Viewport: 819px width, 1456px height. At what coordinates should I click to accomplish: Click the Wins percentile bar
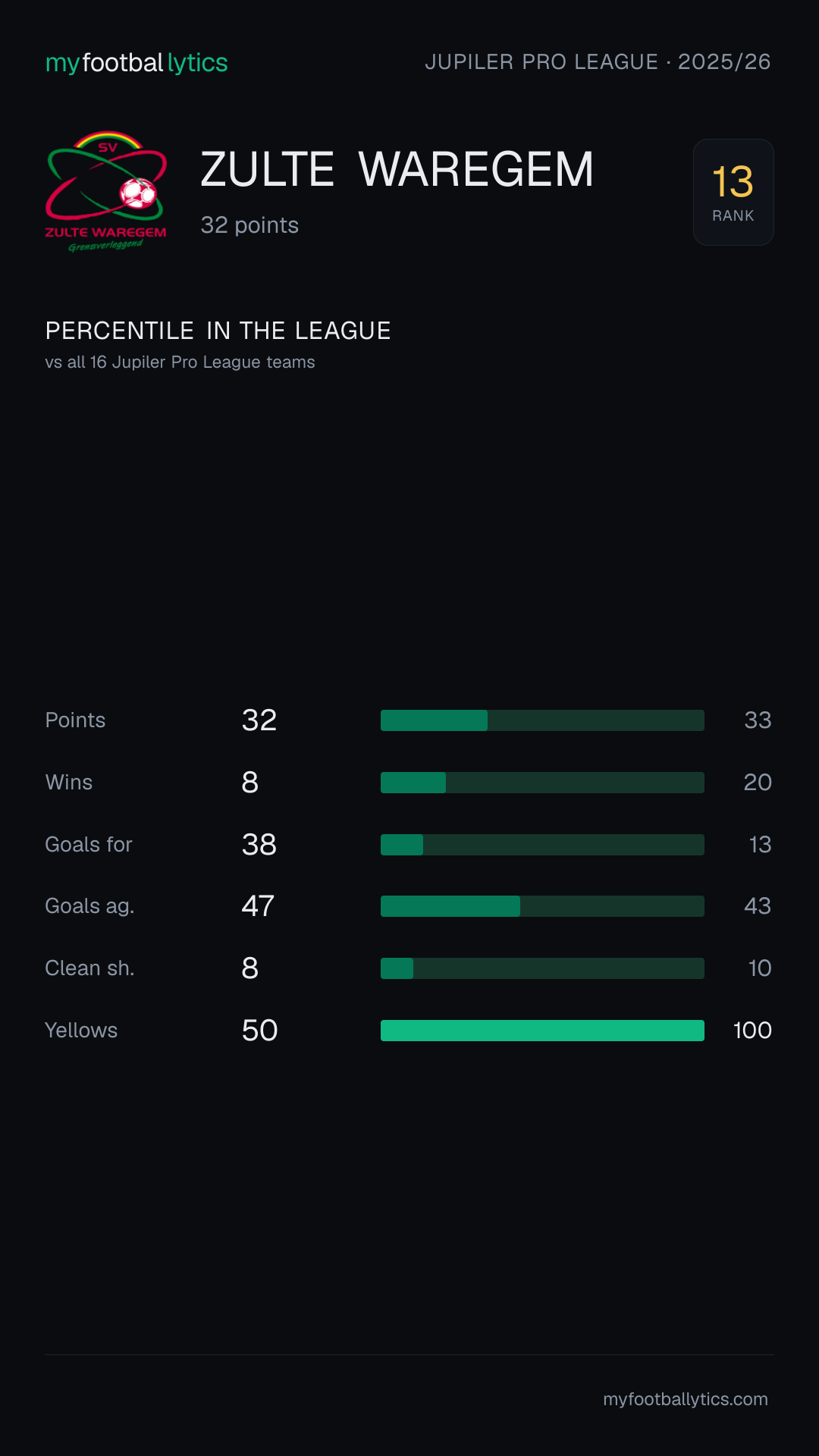coord(542,783)
